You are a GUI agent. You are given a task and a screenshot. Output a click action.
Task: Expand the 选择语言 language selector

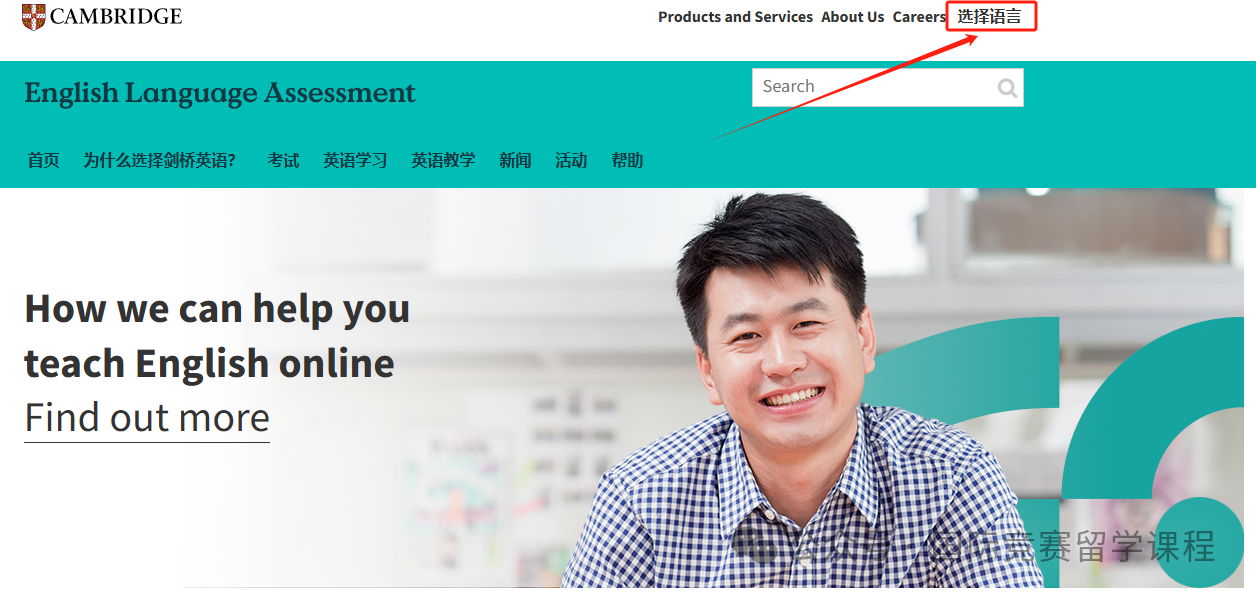click(990, 17)
